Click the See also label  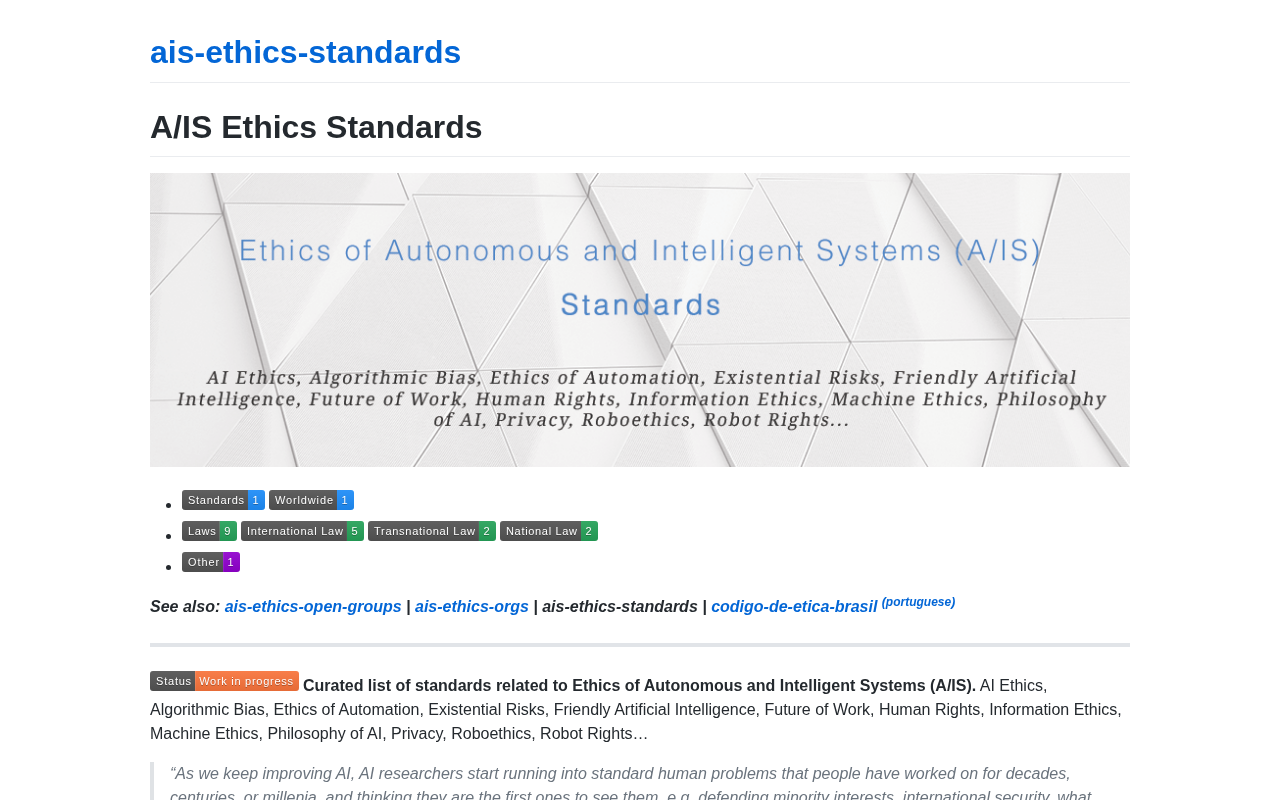pos(185,607)
